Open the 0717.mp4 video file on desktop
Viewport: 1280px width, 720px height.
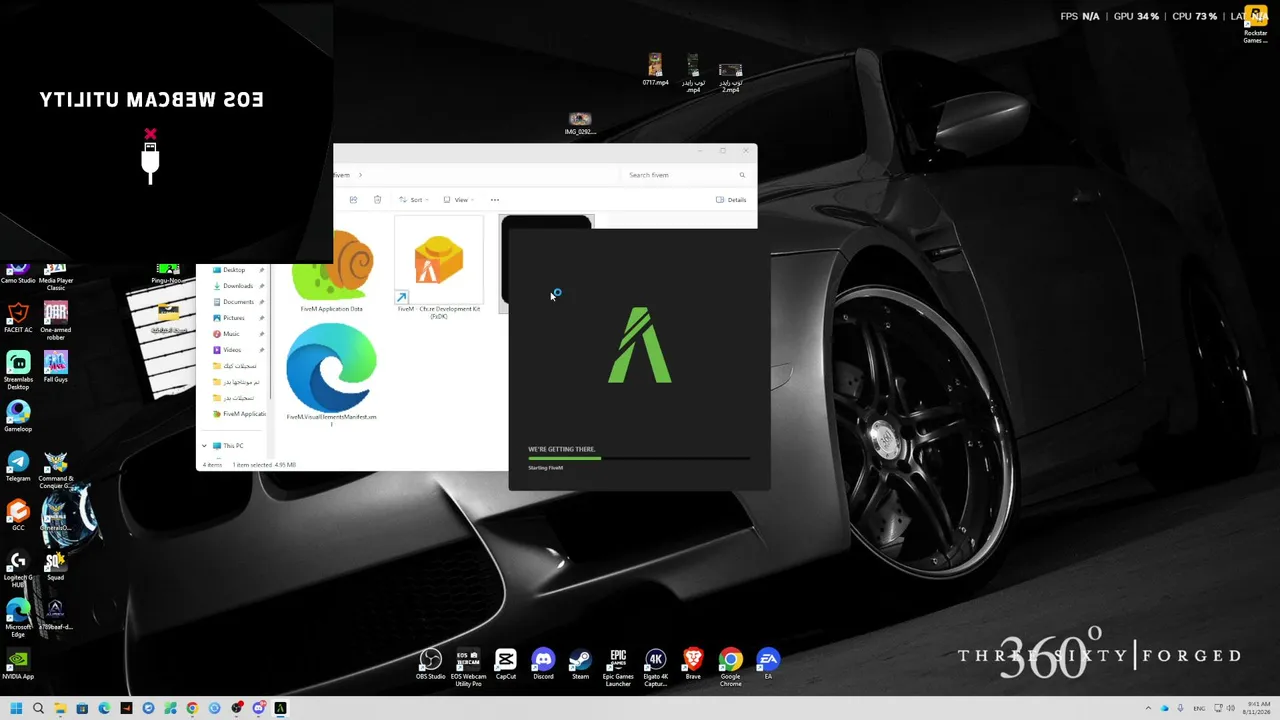point(655,70)
